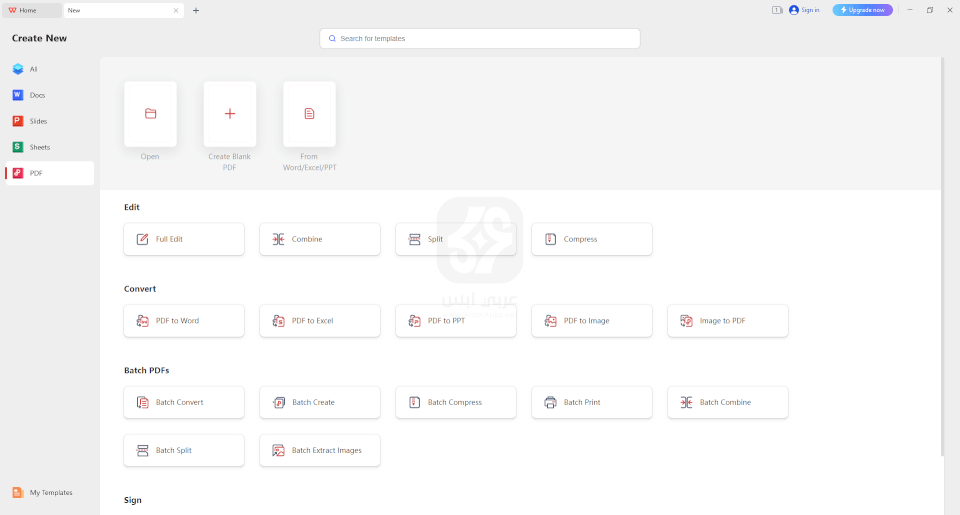This screenshot has width=960, height=515.
Task: Select From Word/Excel/PPT tile
Action: tap(309, 114)
